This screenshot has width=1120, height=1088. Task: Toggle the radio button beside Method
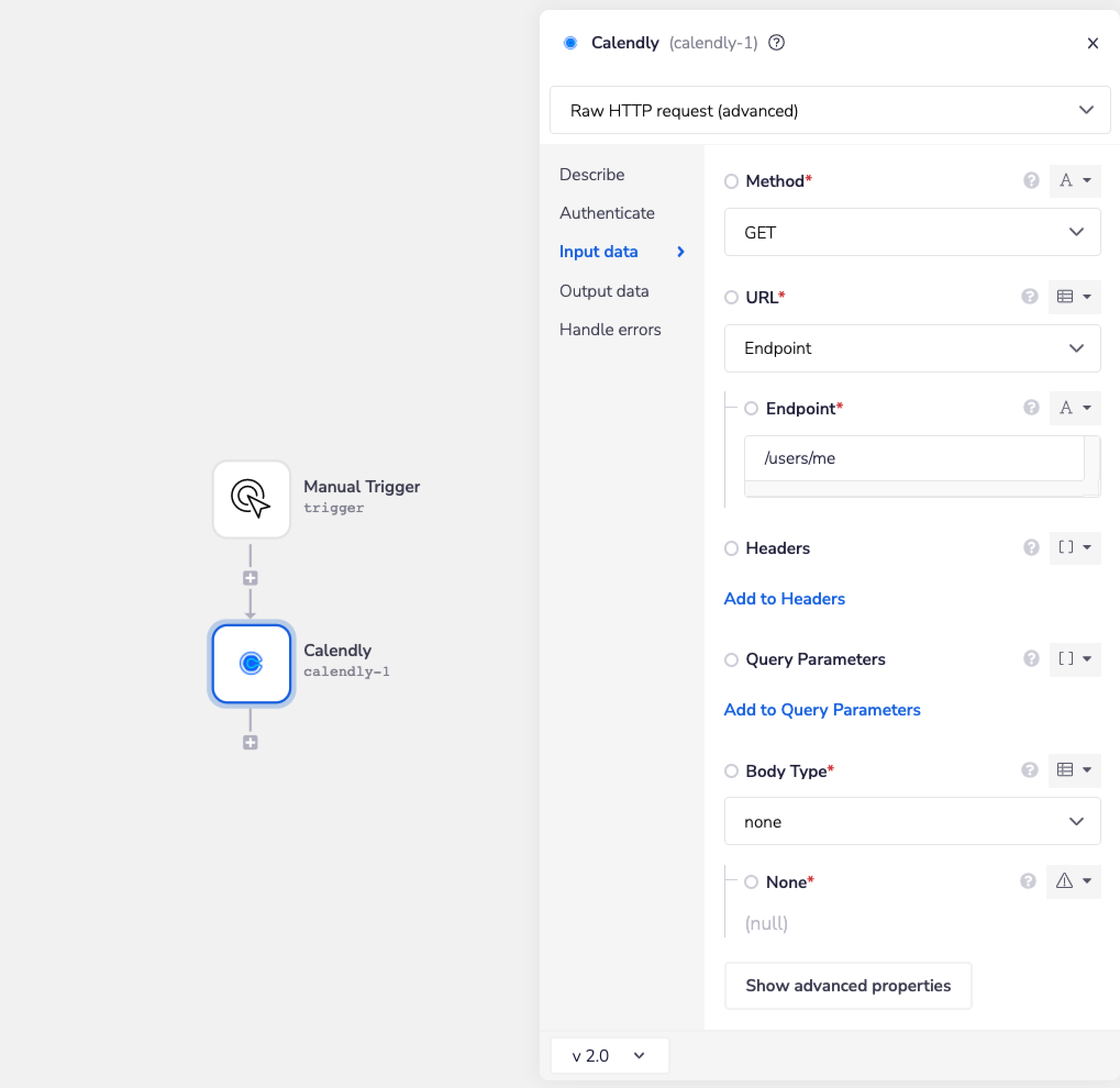coord(731,182)
